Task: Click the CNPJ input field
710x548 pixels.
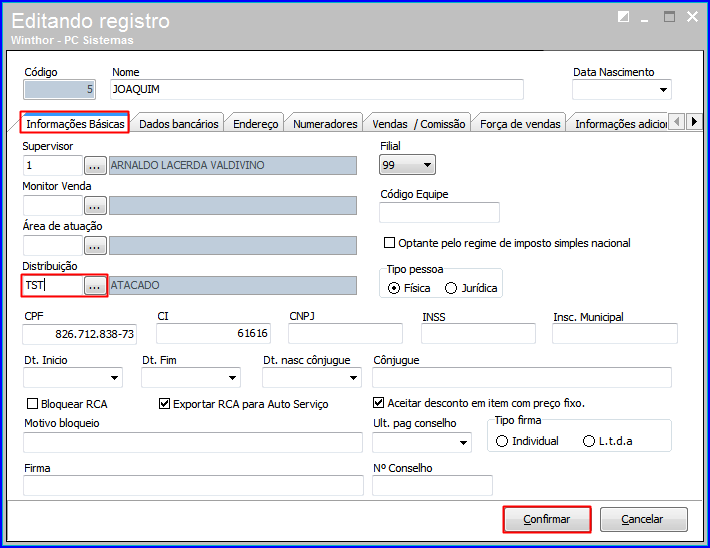Action: tap(345, 334)
